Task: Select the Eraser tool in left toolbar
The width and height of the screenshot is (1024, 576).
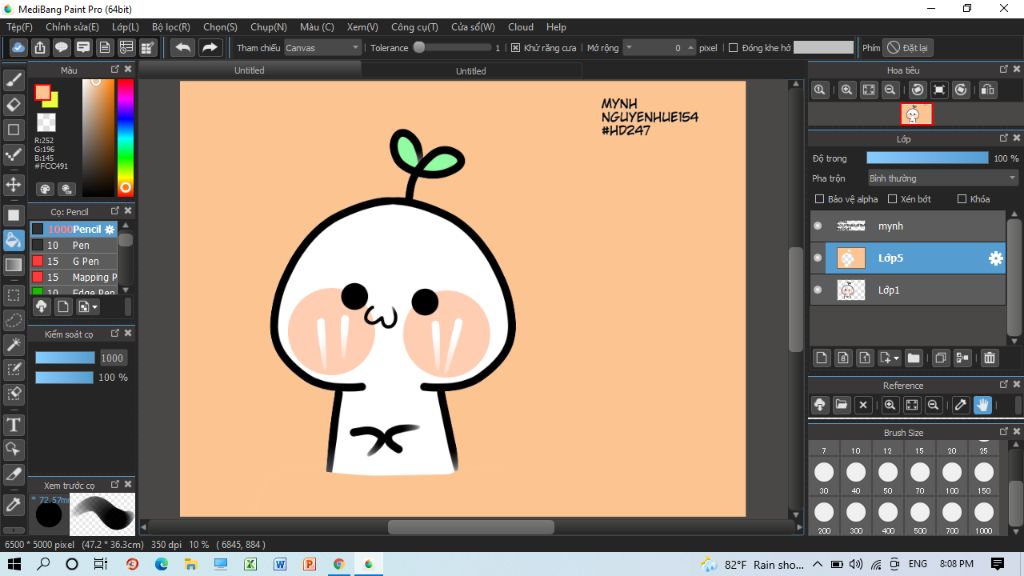Action: [x=14, y=105]
